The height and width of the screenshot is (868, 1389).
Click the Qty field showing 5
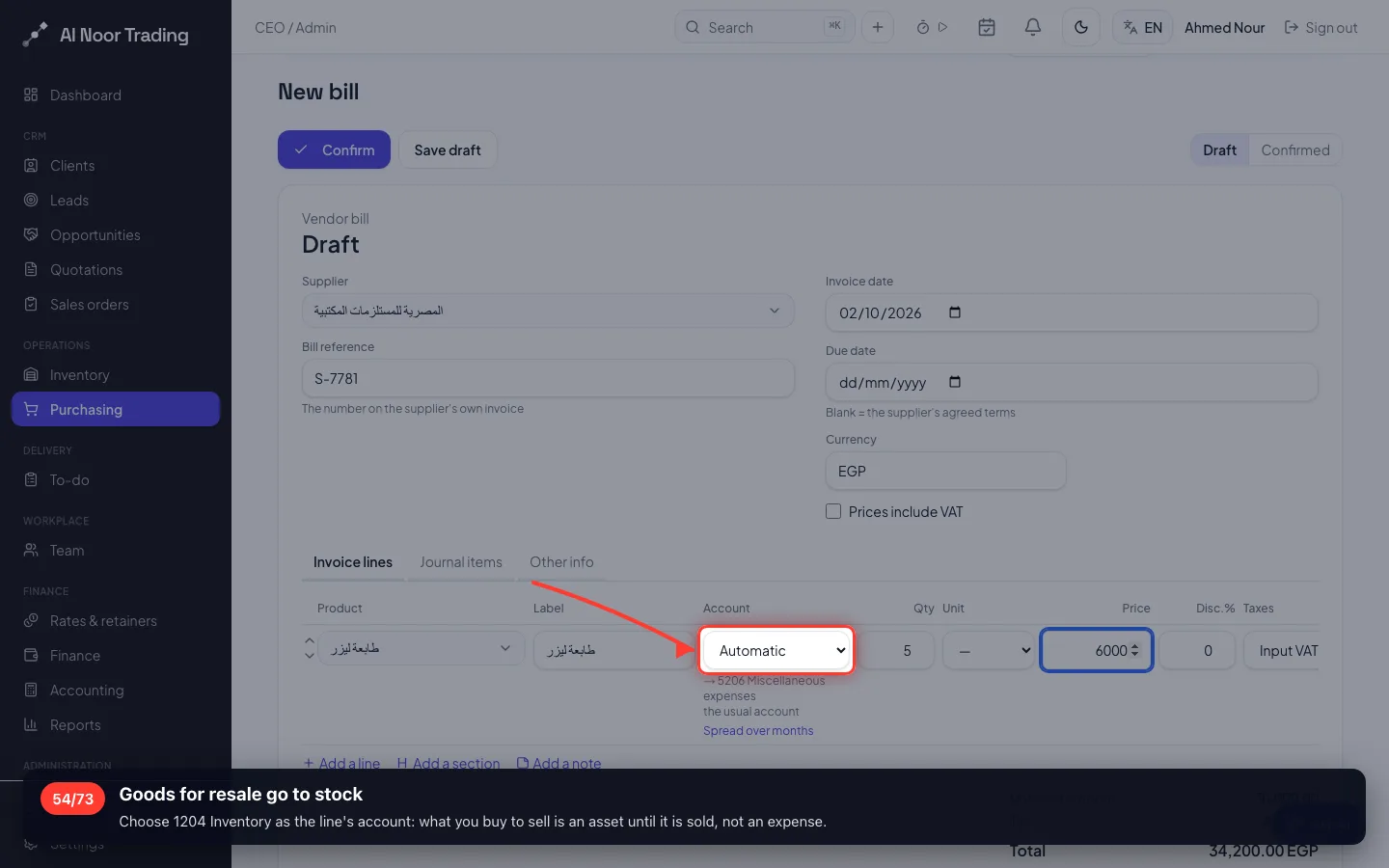(896, 651)
